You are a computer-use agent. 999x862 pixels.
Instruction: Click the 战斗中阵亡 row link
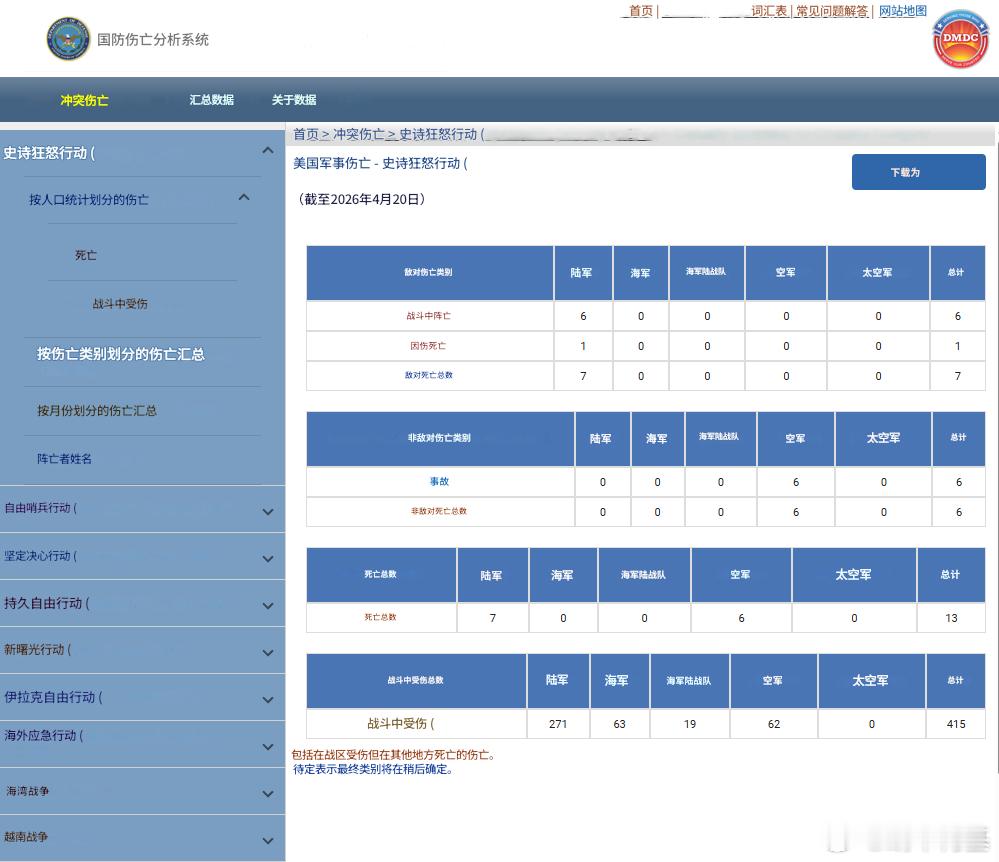428,316
